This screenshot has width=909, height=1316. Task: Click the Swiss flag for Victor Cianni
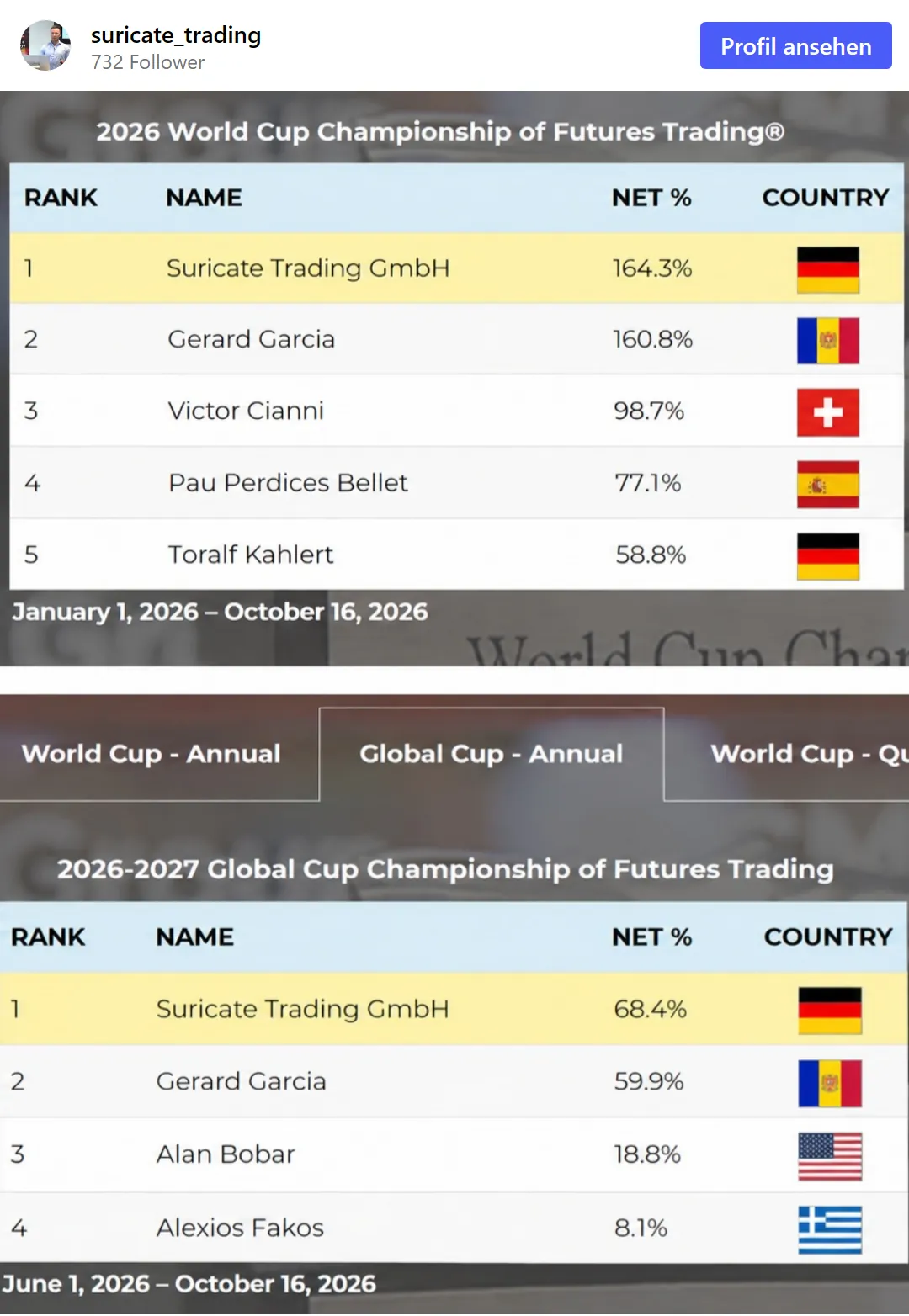[x=828, y=412]
